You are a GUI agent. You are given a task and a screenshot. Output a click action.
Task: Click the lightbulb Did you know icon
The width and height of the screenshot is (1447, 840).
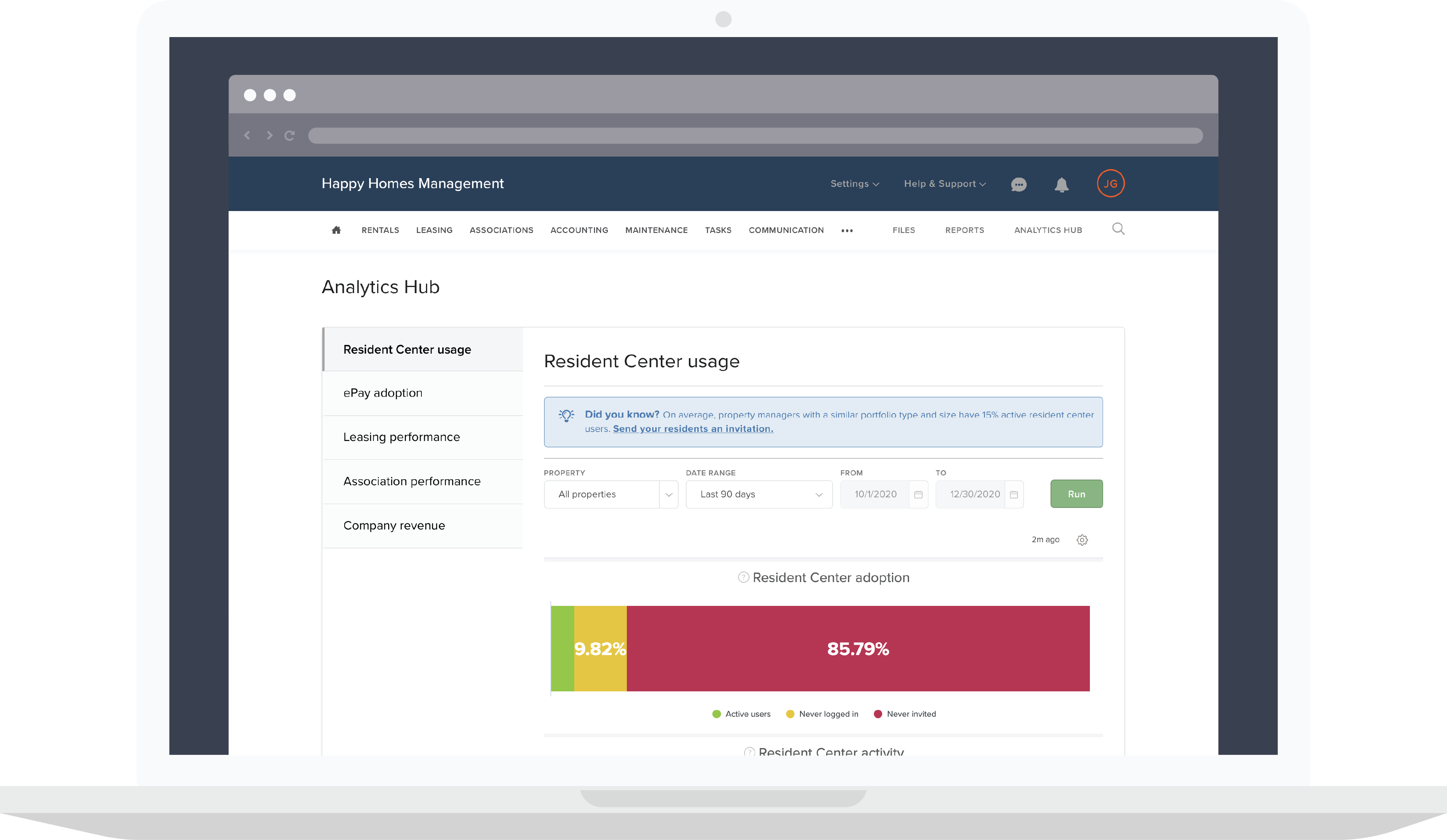coord(566,415)
